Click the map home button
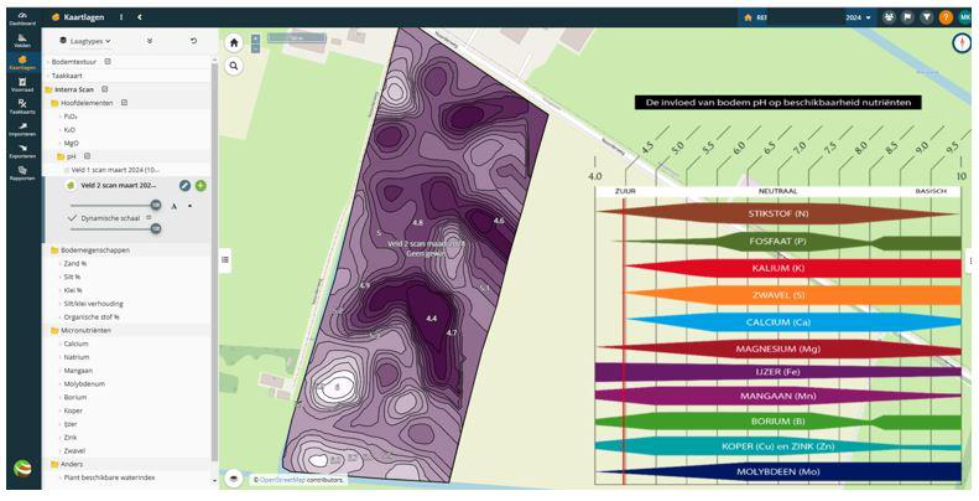Screen dimensions: 979x501 [x=234, y=42]
